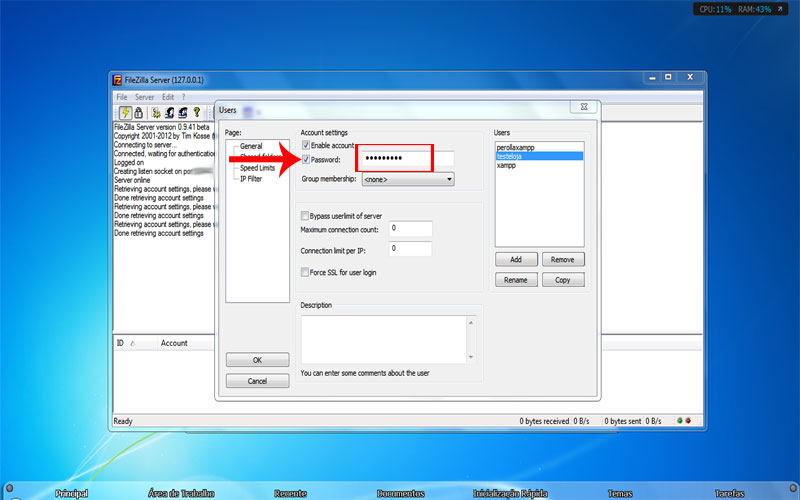Image resolution: width=800 pixels, height=500 pixels.
Task: Click the lightning bolt server-active toolbar icon
Action: 124,113
